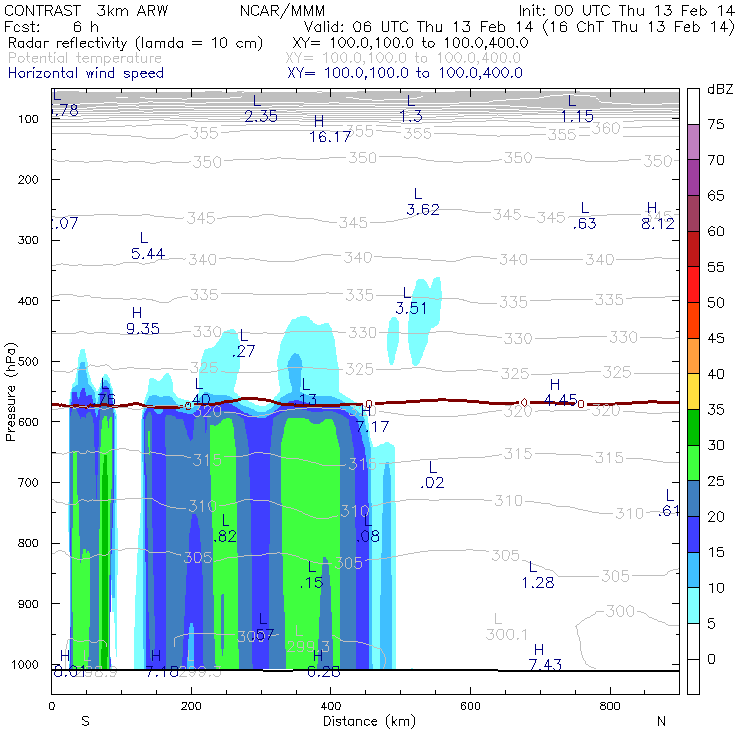Click the steel blue 20-25 dBZ swatch

(693, 498)
